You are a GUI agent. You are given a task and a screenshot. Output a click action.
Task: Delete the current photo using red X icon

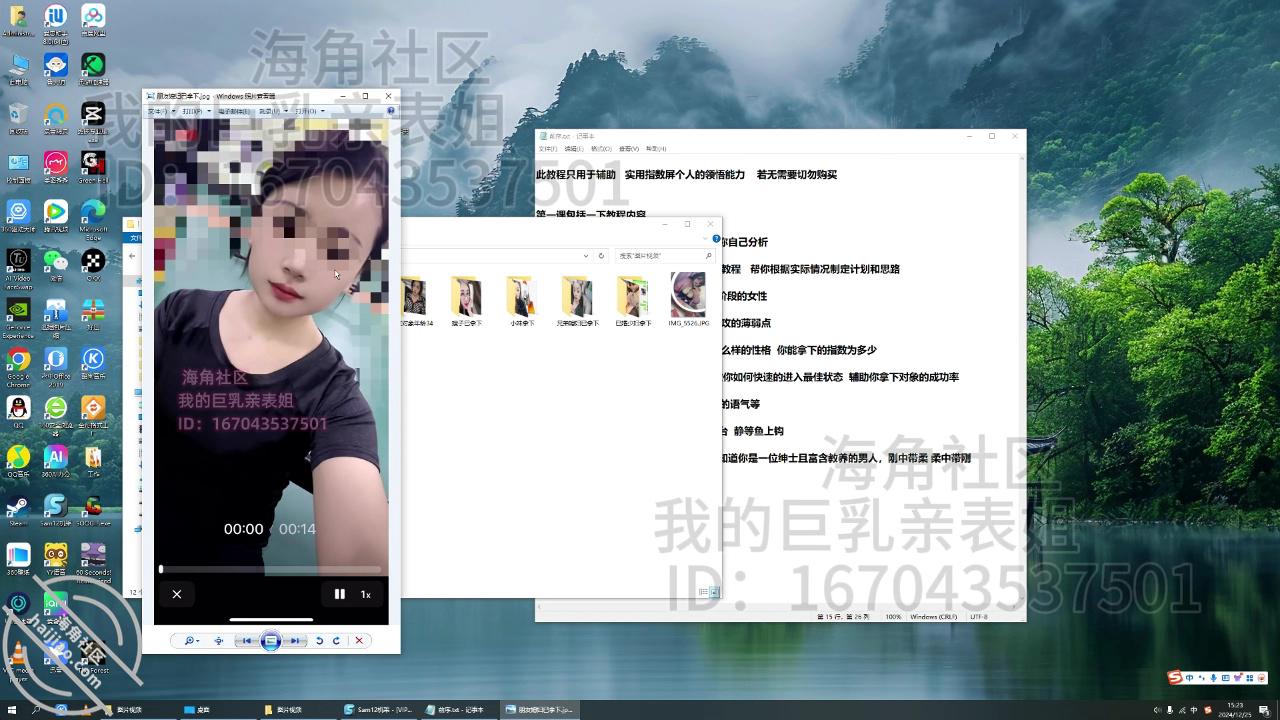360,640
